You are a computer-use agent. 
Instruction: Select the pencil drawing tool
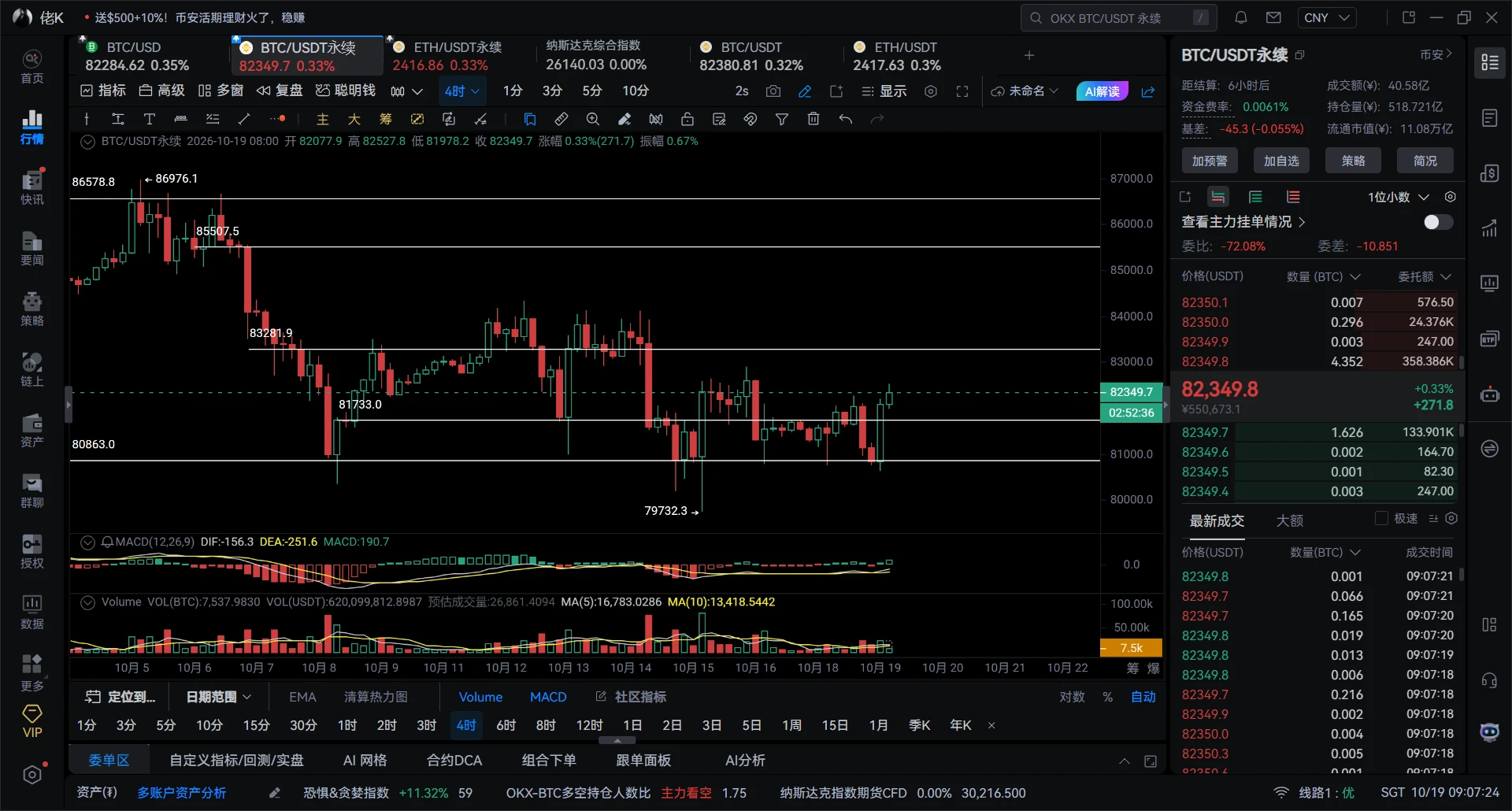point(805,91)
